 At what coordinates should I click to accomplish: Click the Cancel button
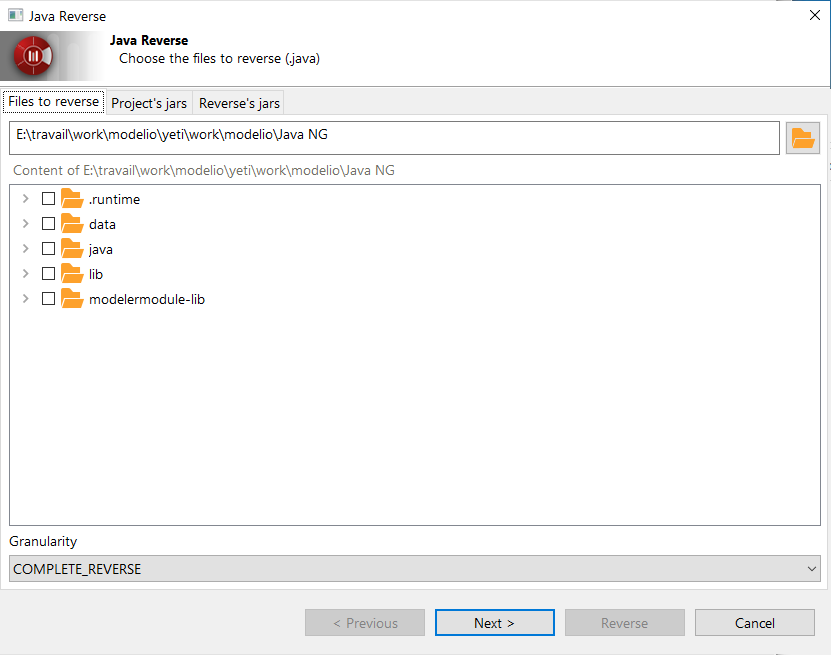755,623
